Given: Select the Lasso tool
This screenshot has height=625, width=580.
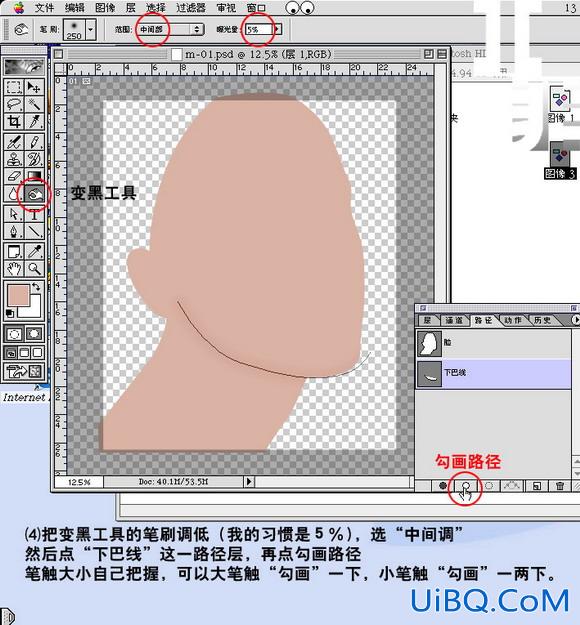Looking at the screenshot, I should pos(14,104).
